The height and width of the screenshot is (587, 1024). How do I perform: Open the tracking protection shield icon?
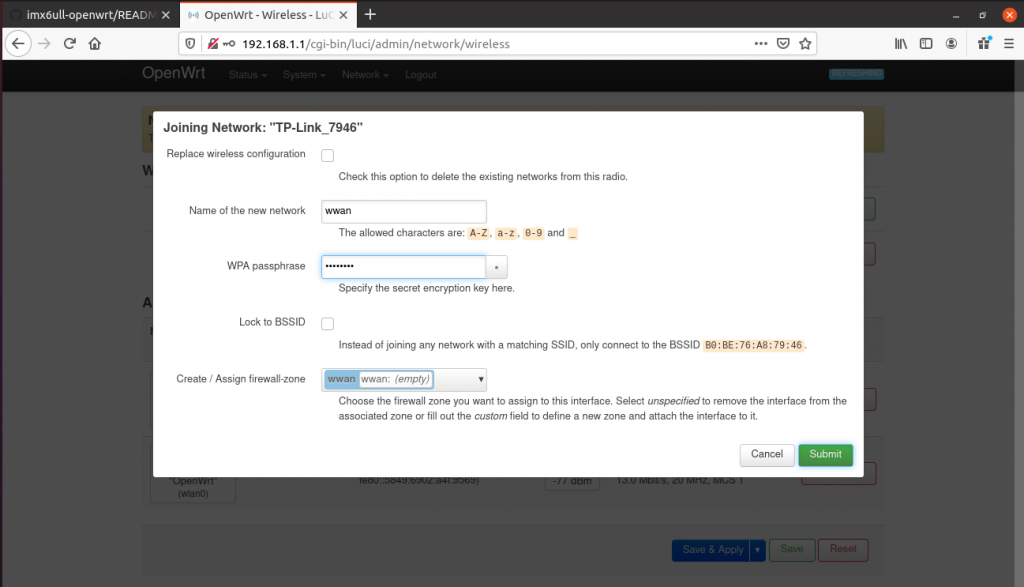pyautogui.click(x=189, y=43)
